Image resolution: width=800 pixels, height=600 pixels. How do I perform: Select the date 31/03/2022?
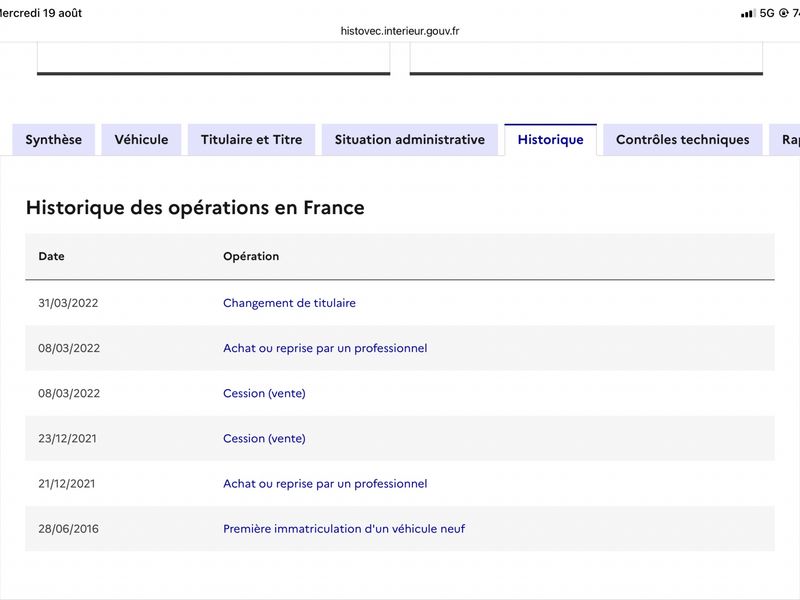coord(68,303)
